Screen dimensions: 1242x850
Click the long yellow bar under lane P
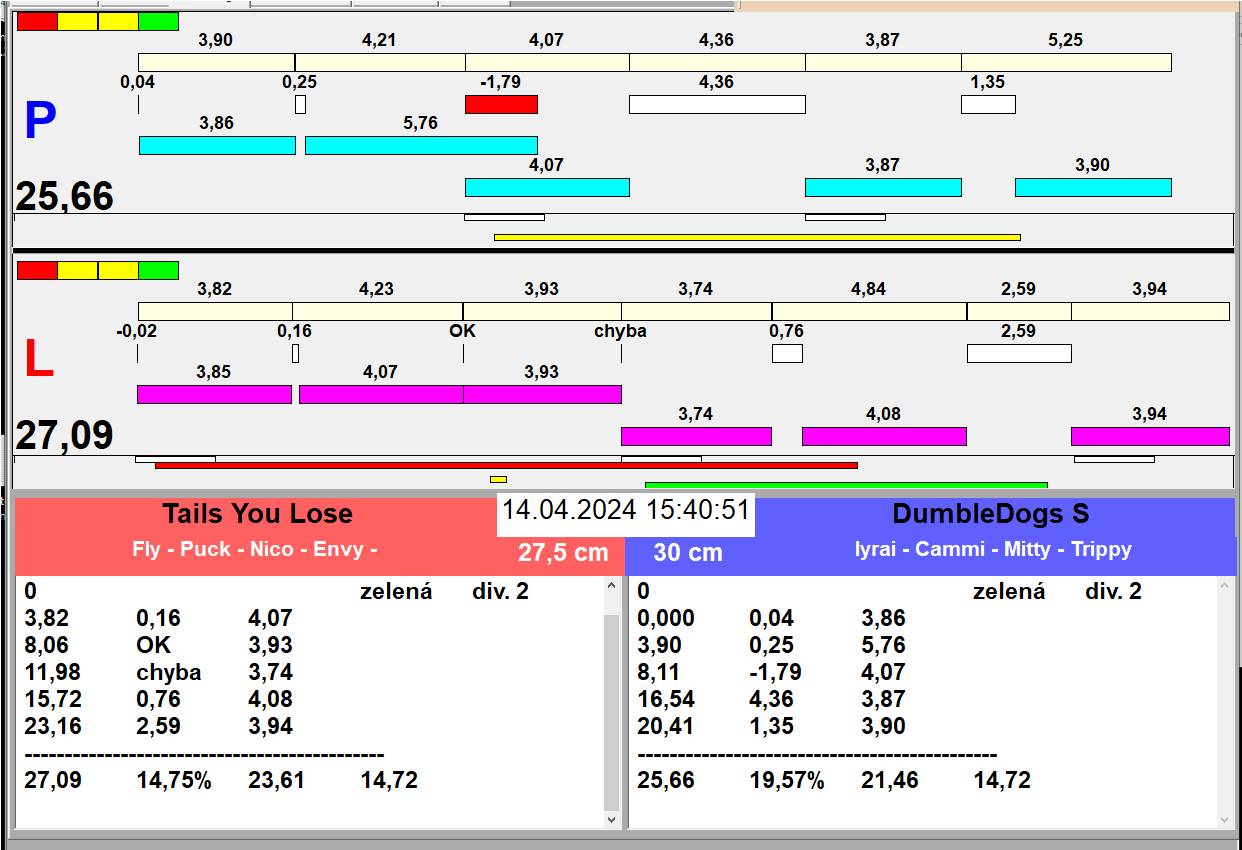tap(757, 238)
